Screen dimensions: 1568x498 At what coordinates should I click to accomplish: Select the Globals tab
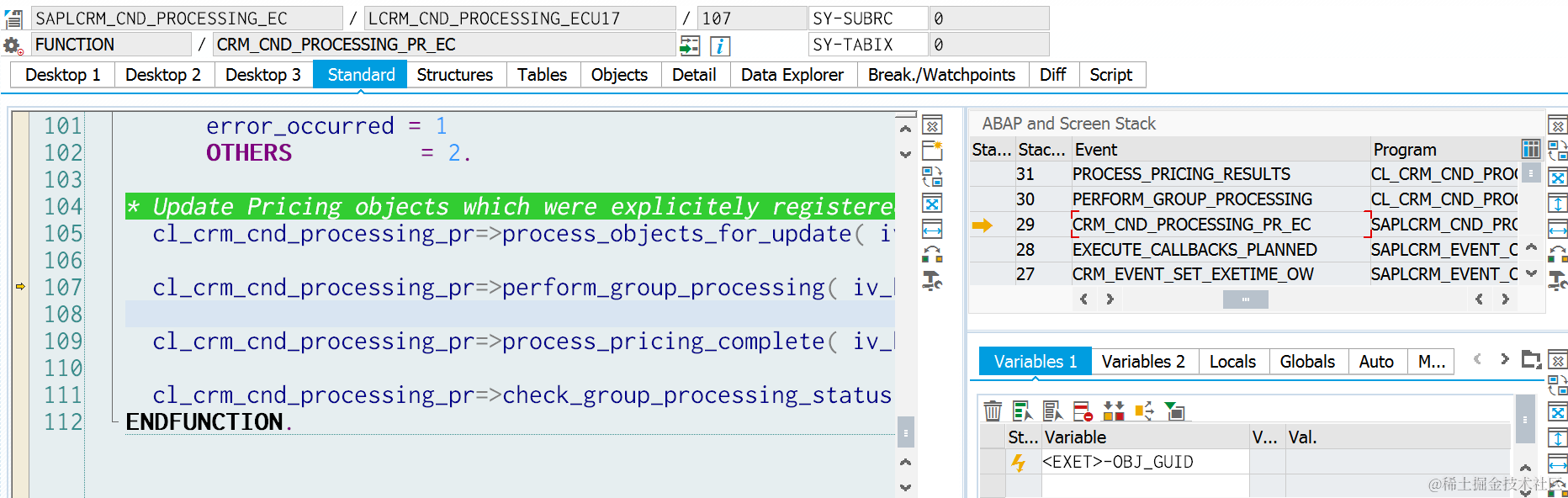tap(1307, 362)
